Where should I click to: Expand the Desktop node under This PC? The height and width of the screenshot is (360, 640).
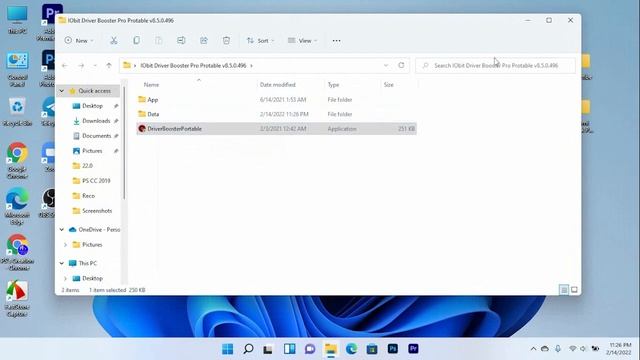point(65,278)
